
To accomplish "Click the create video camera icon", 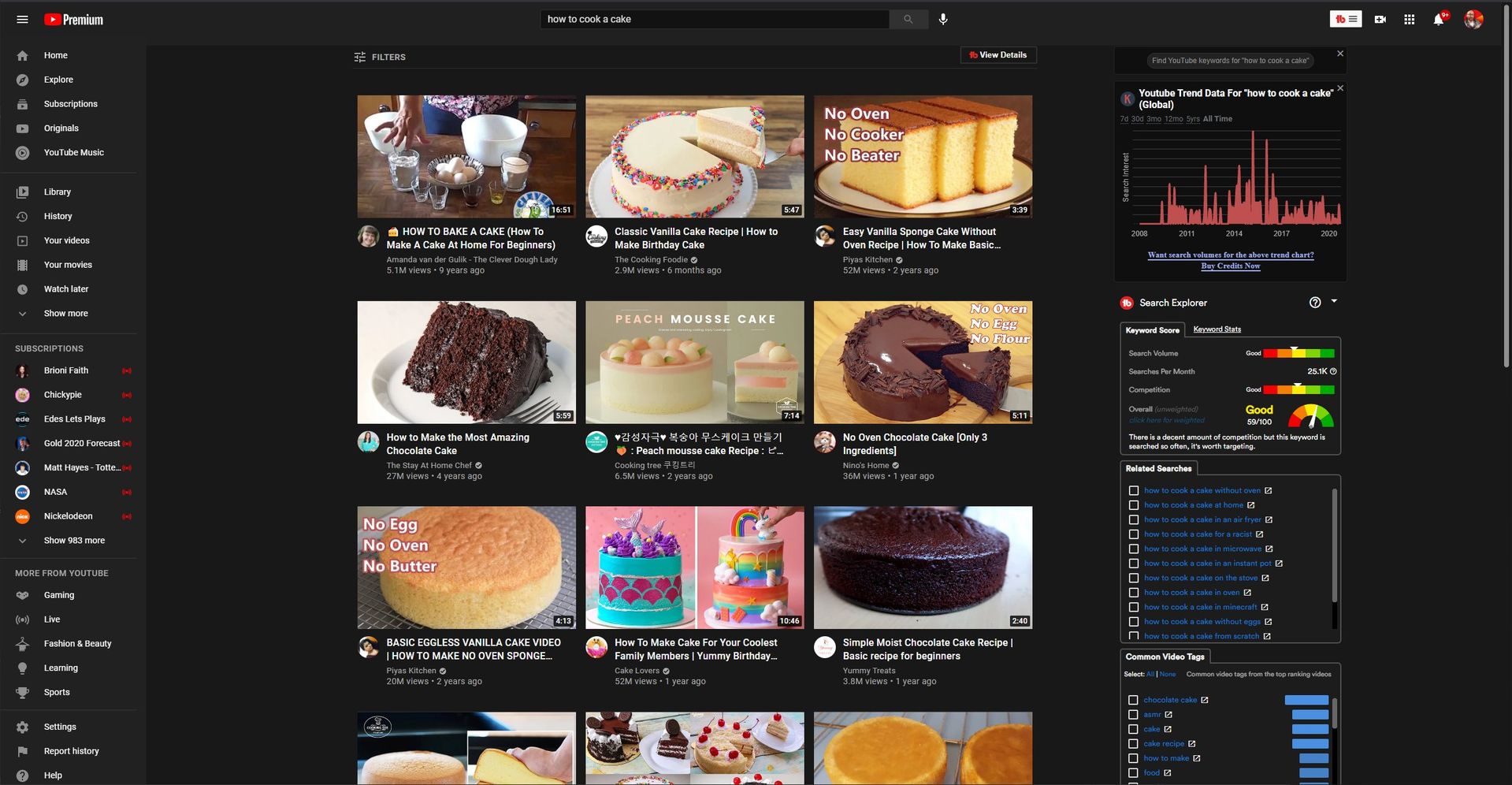I will pyautogui.click(x=1380, y=20).
